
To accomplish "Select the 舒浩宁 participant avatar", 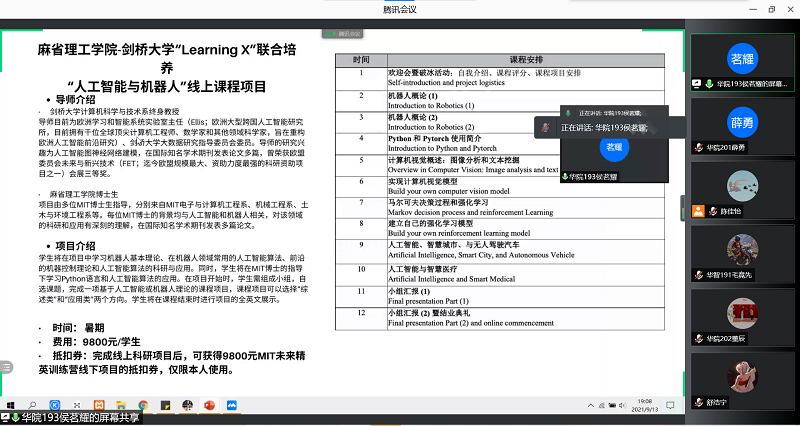I will [x=742, y=377].
